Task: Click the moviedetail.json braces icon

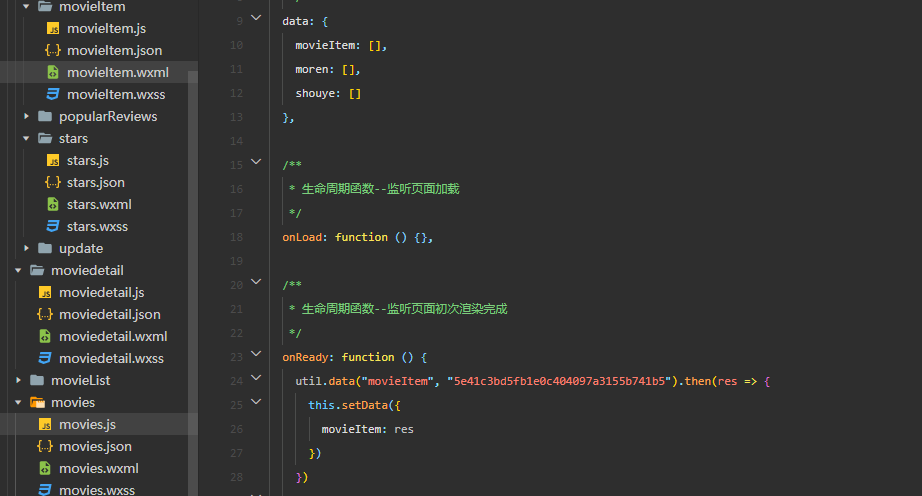Action: tap(45, 314)
